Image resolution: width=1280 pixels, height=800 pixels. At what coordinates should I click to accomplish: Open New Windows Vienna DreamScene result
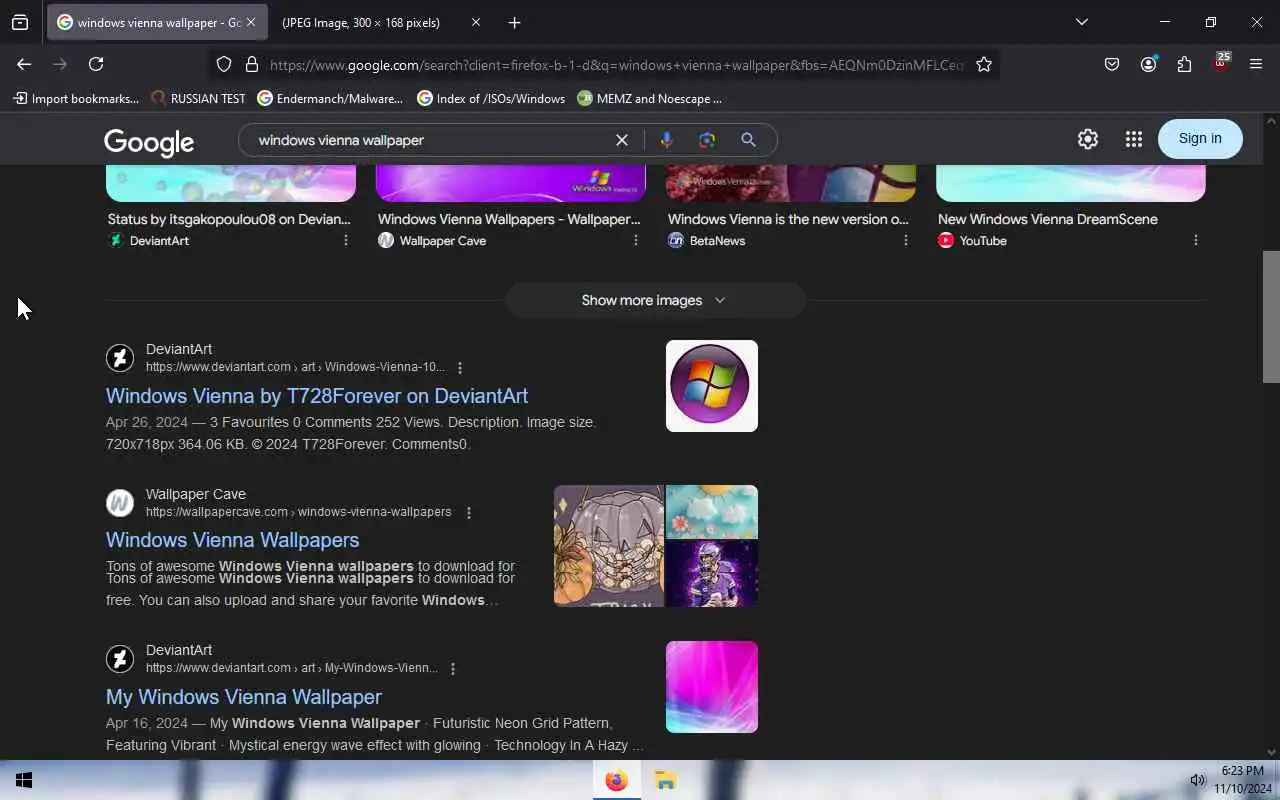(1048, 219)
